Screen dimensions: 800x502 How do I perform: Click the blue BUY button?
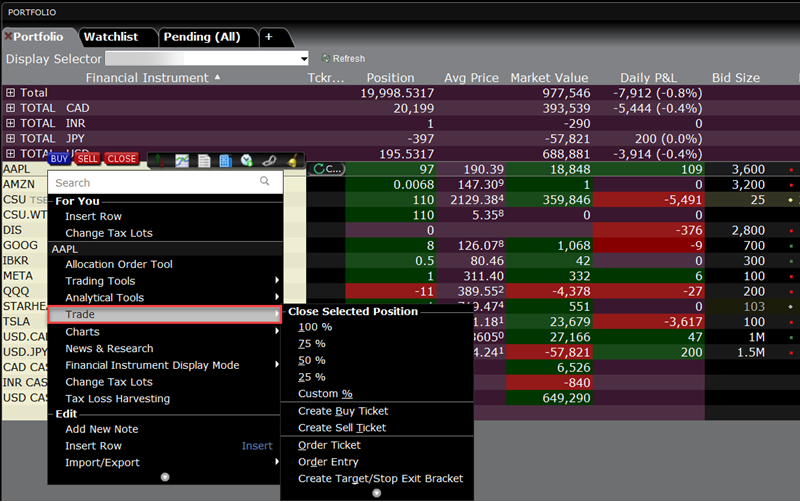[59, 159]
